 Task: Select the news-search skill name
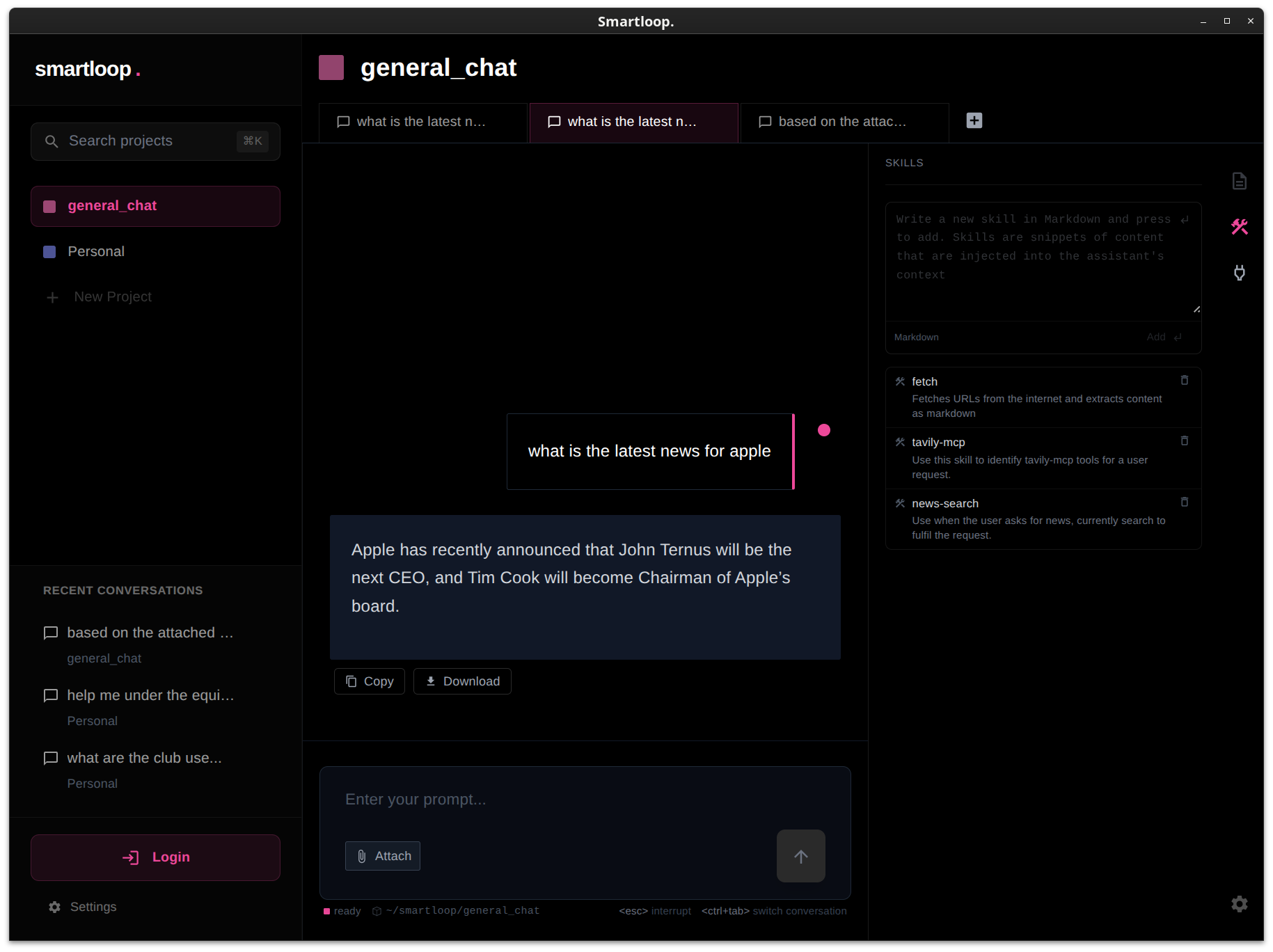coord(945,503)
